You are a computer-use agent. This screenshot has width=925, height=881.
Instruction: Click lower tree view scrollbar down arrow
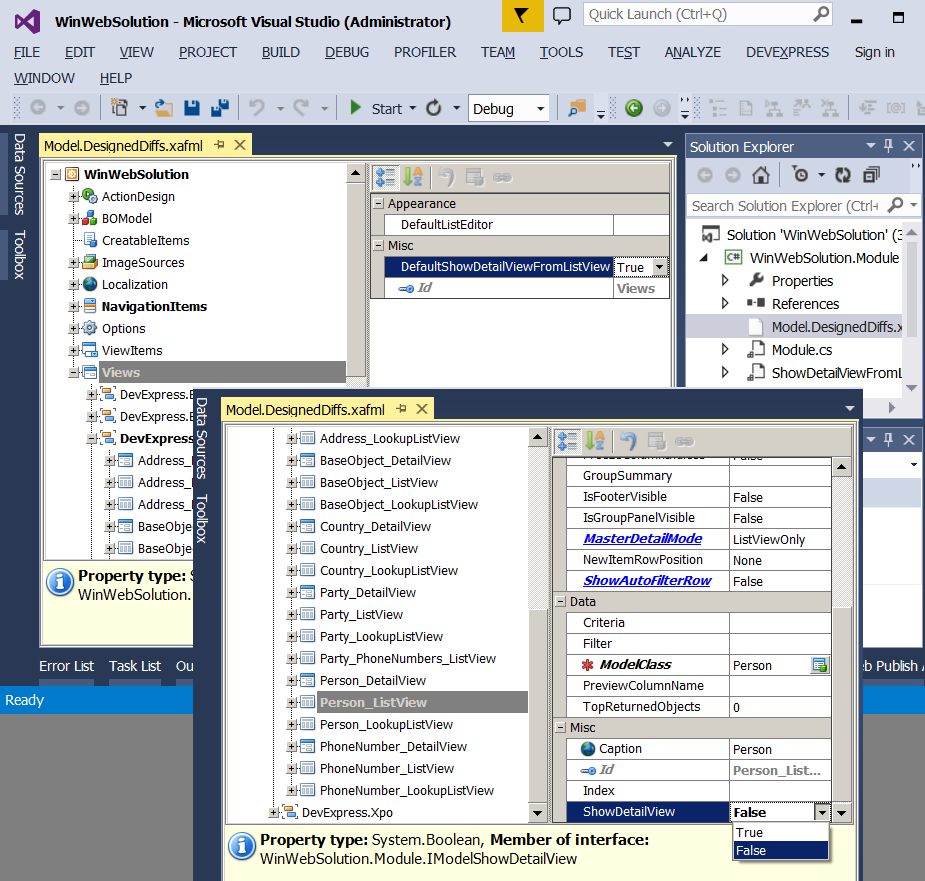point(537,813)
